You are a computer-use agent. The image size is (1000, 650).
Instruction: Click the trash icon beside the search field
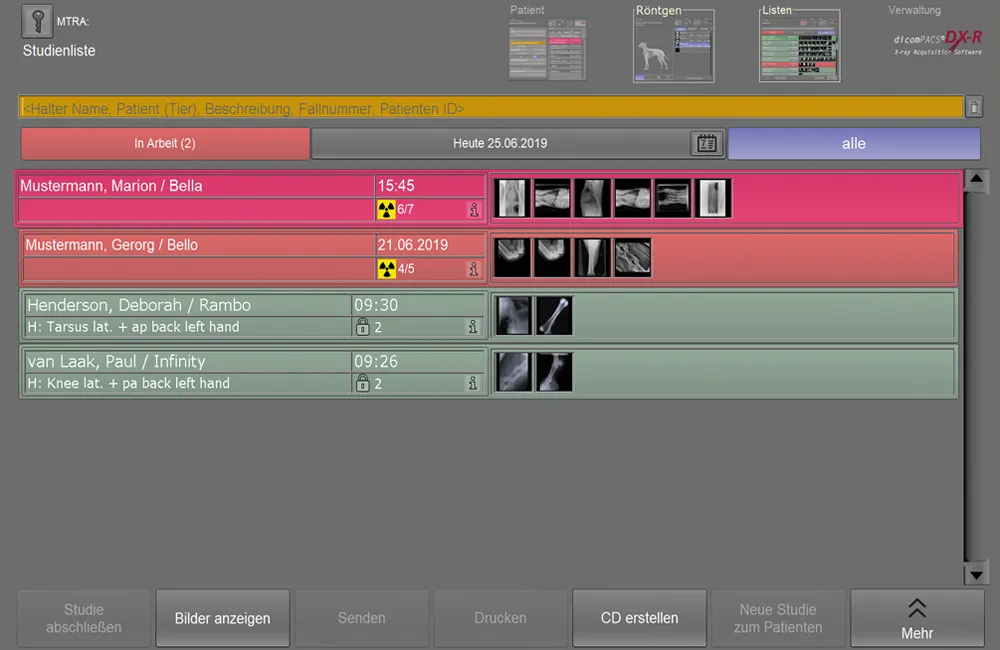click(973, 108)
